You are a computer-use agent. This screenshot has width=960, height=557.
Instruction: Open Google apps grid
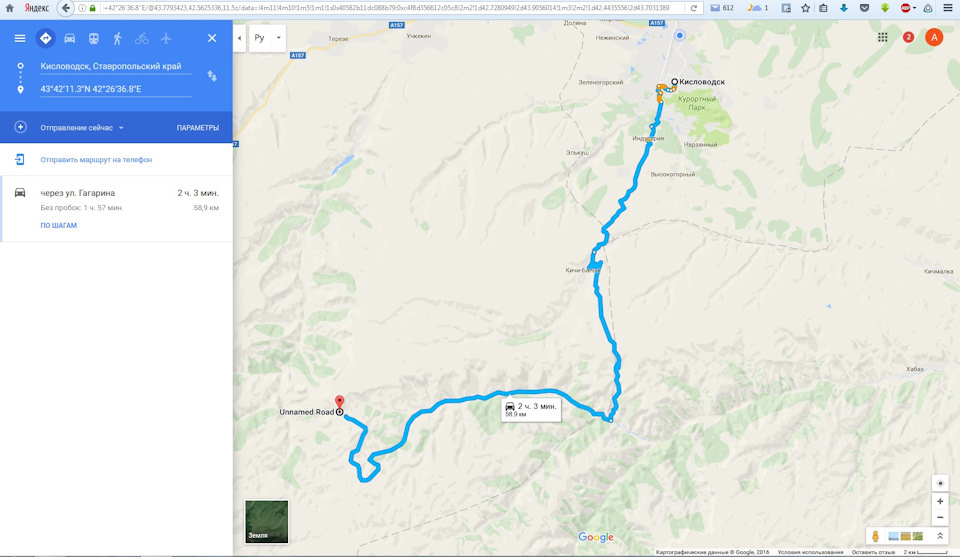882,37
